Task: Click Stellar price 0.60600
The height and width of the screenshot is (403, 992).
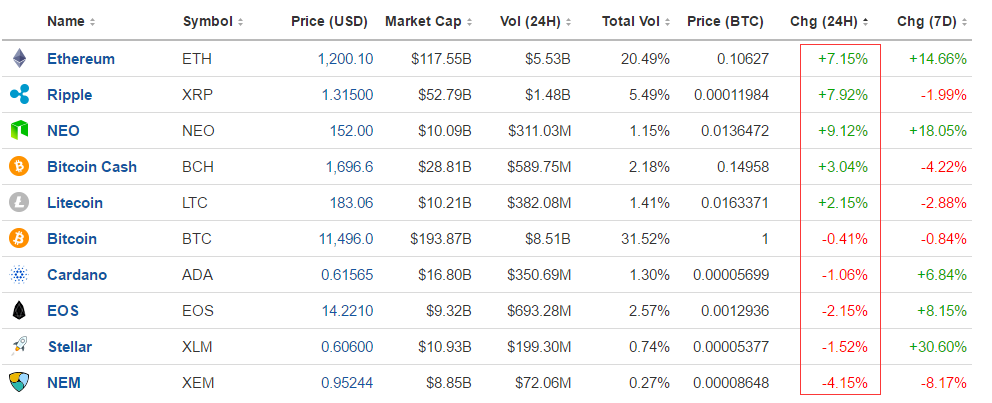Action: click(x=347, y=347)
